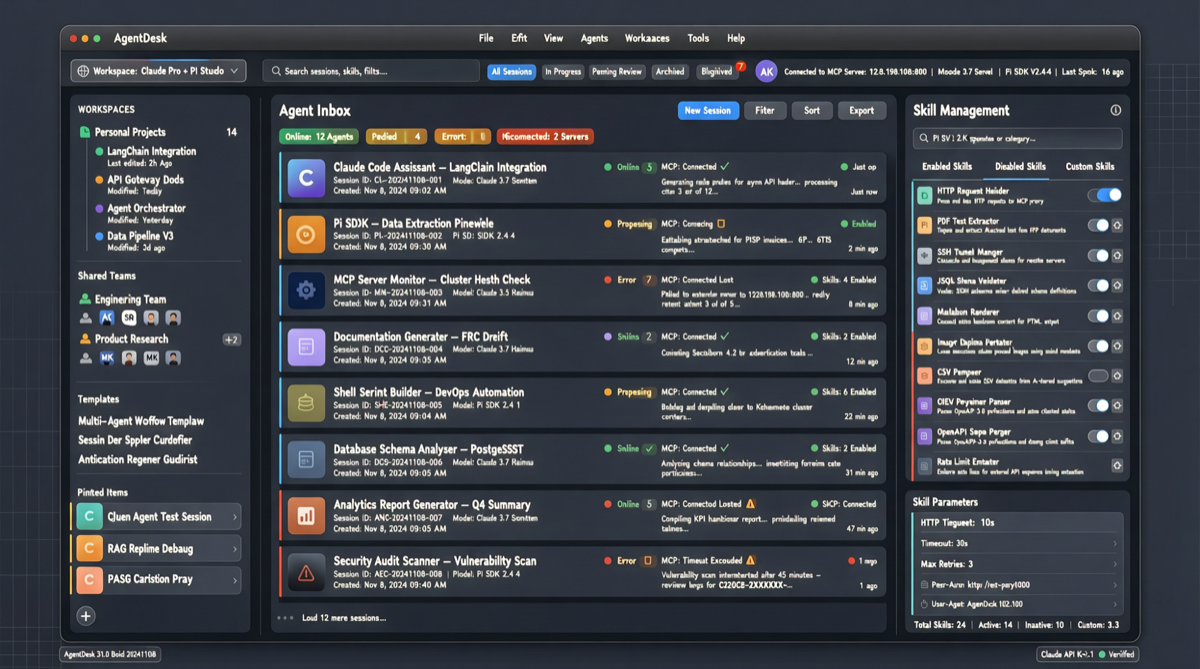
Task: Disable the JSQL Schema Validator skill
Action: [x=1097, y=285]
